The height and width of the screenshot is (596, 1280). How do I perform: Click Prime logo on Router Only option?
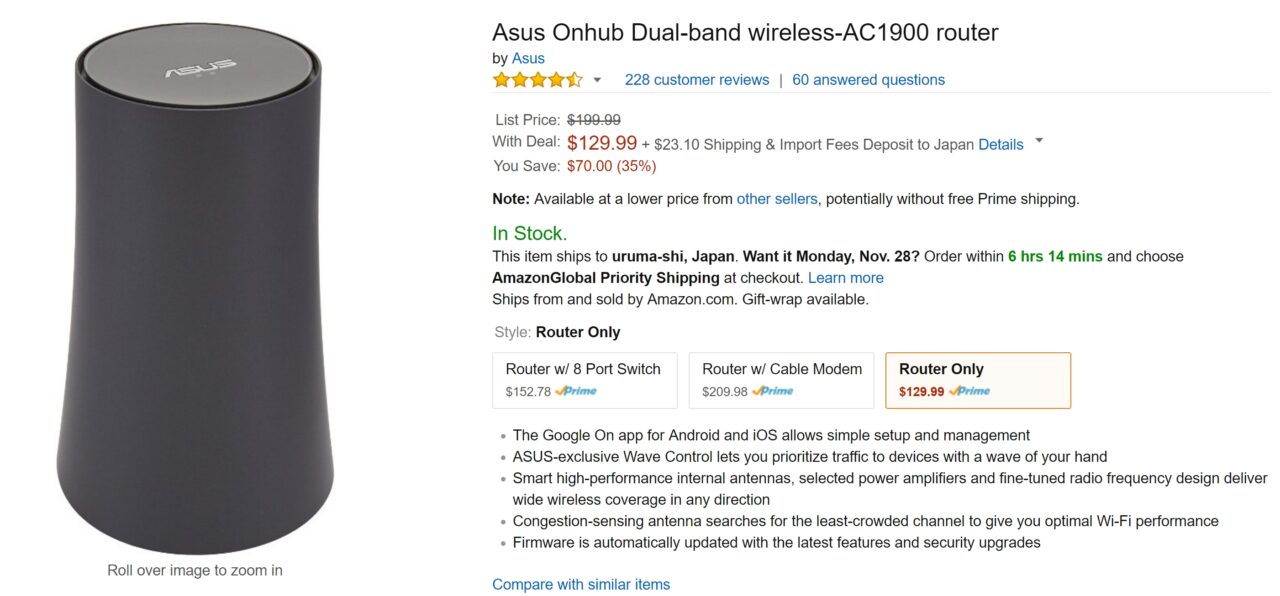coord(969,391)
